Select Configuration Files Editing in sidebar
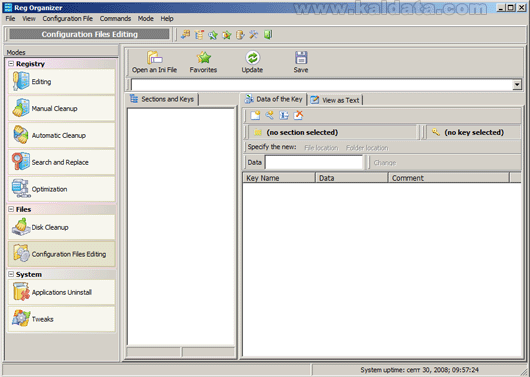This screenshot has height=377, width=530. point(62,254)
